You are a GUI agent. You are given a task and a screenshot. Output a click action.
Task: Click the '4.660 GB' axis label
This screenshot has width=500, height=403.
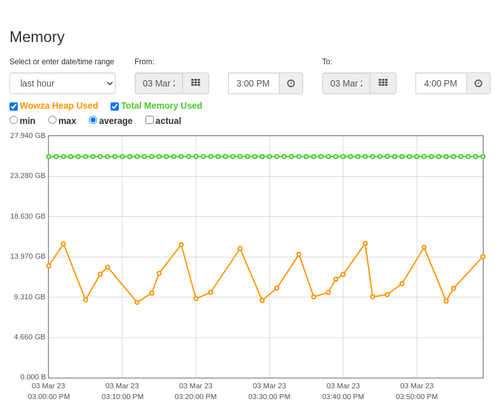29,337
